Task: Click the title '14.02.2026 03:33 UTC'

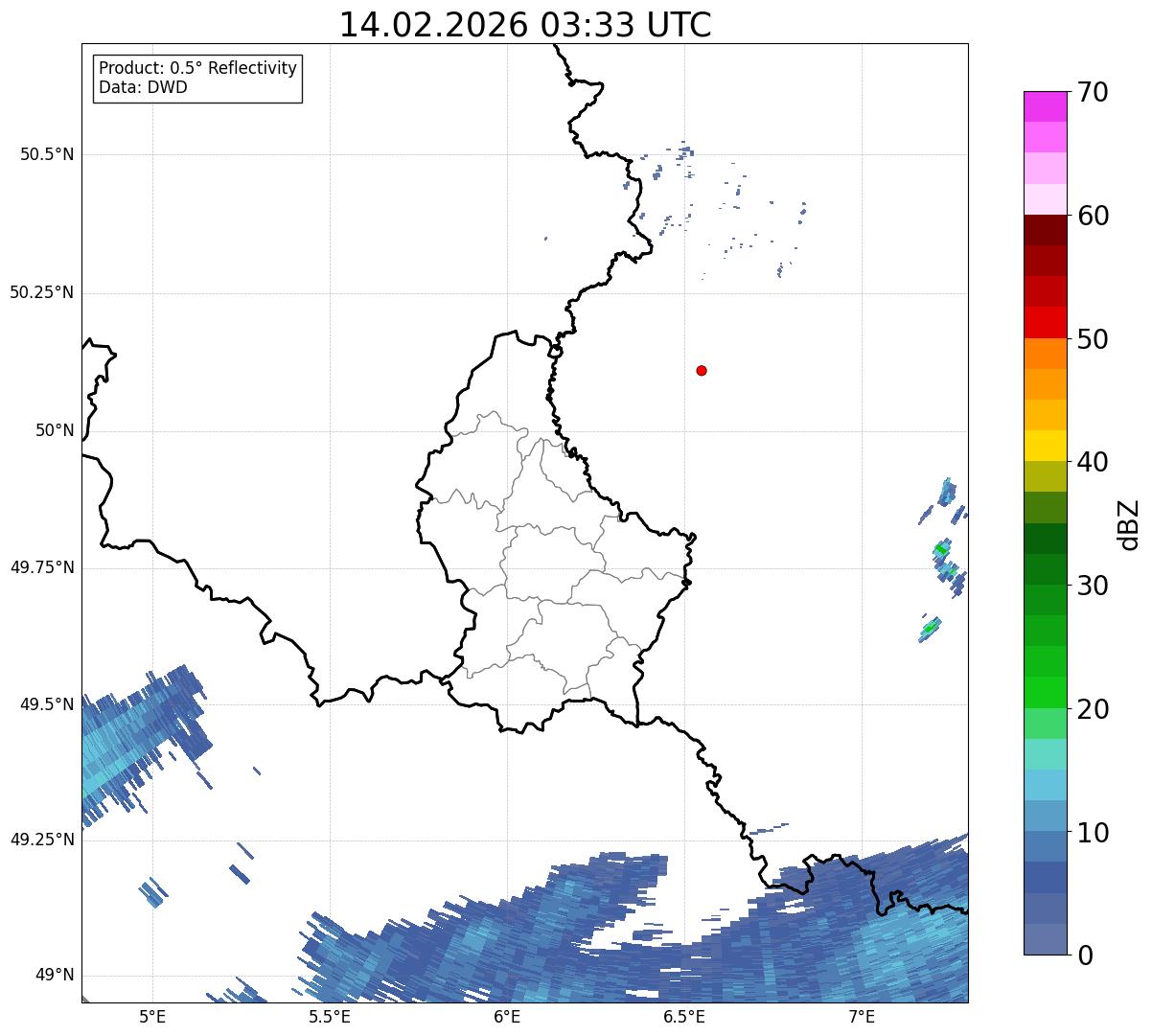Action: 525,25
